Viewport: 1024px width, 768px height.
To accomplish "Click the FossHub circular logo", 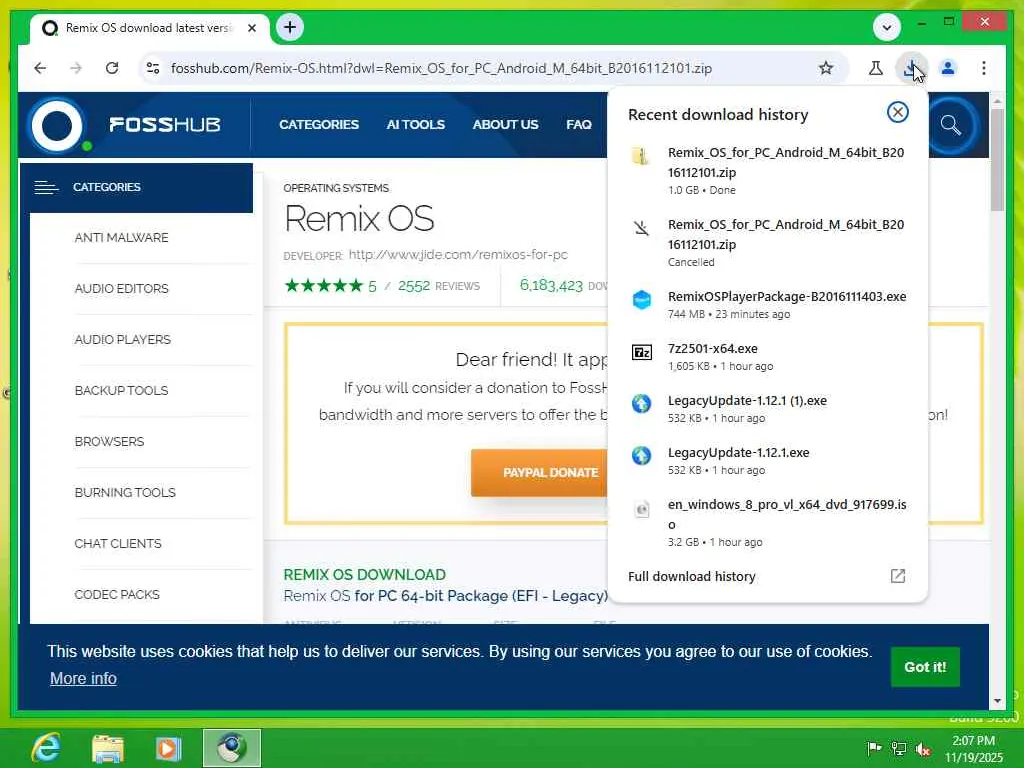I will coord(57,125).
